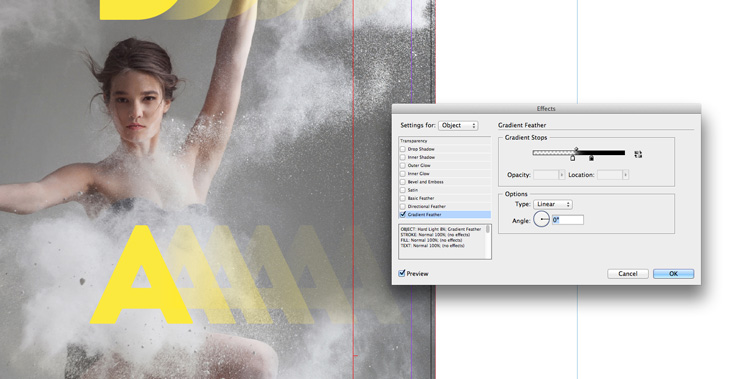
Task: Click the Location input field
Action: pyautogui.click(x=610, y=175)
